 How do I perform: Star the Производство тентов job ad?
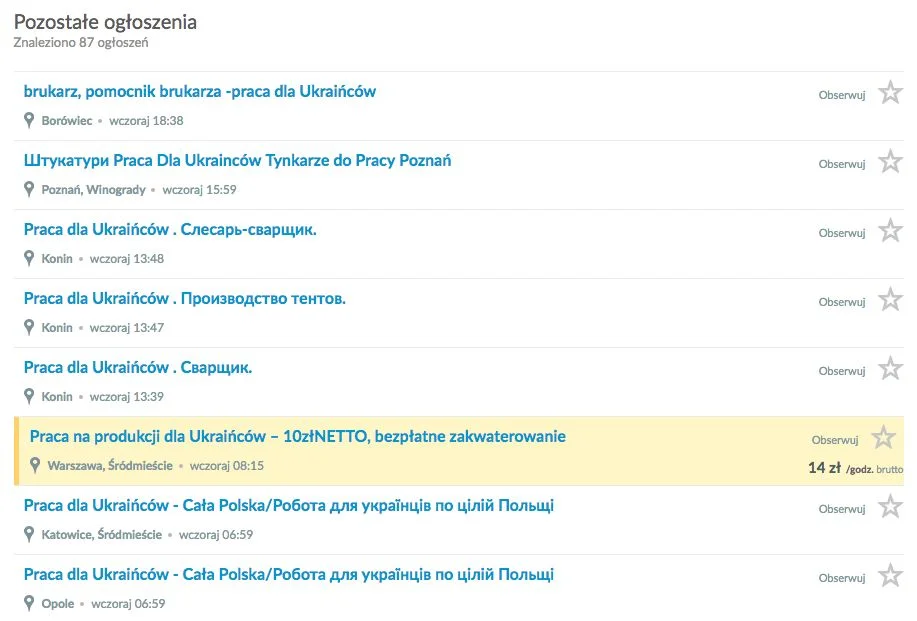click(x=890, y=300)
